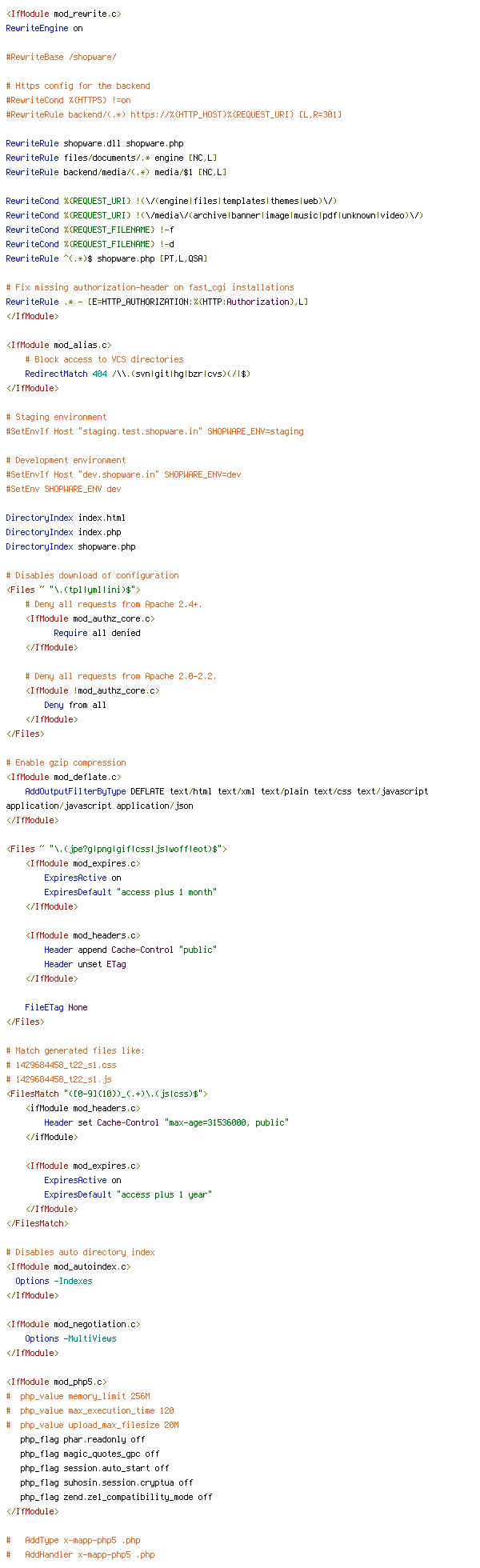Click 'Header append Cache-Control "public"' line
The width and height of the screenshot is (480, 1568).
[130, 950]
